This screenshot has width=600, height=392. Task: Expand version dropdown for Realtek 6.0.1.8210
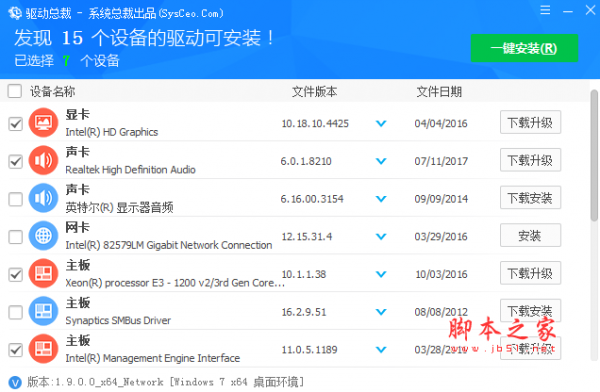click(381, 161)
